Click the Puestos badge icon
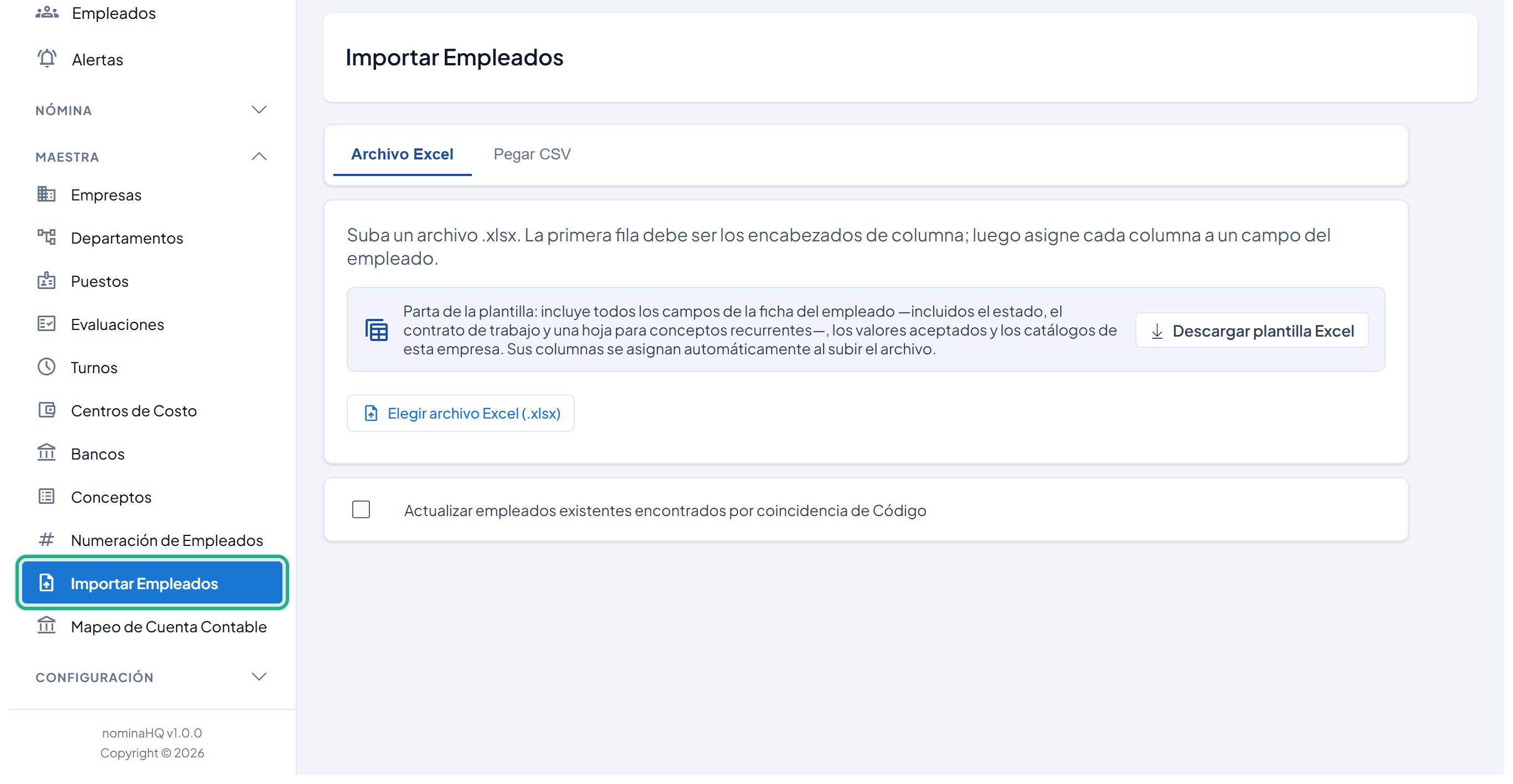1513x784 pixels. tap(47, 282)
